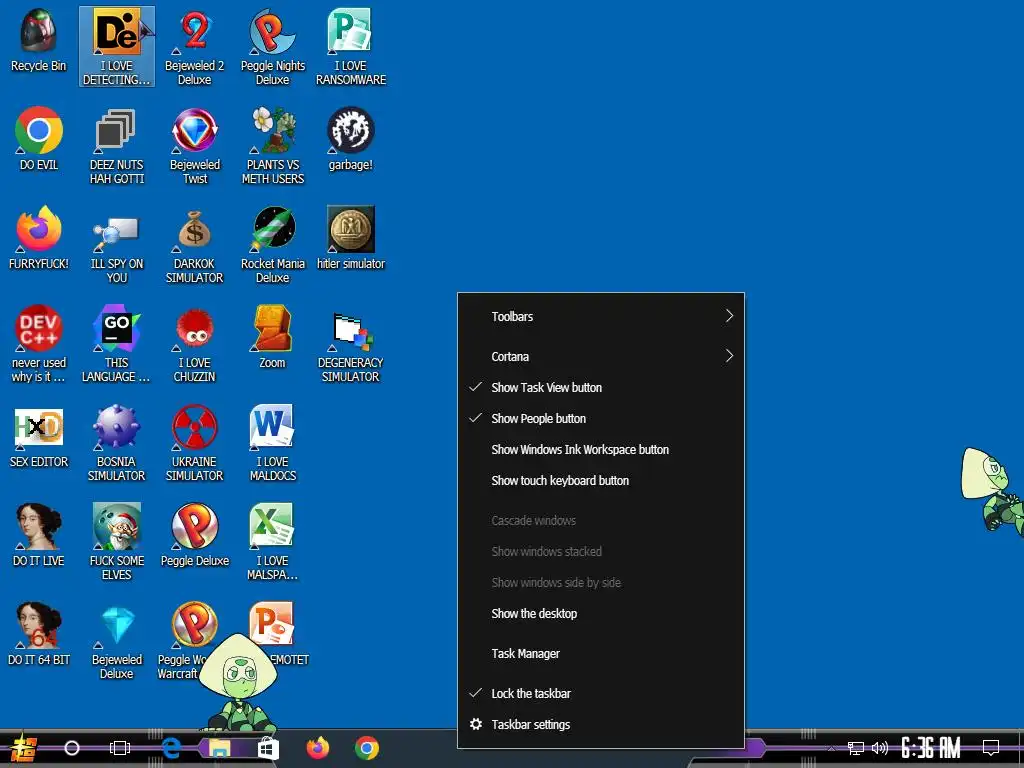Open File Explorer from the taskbar
This screenshot has width=1024, height=768.
pyautogui.click(x=219, y=748)
